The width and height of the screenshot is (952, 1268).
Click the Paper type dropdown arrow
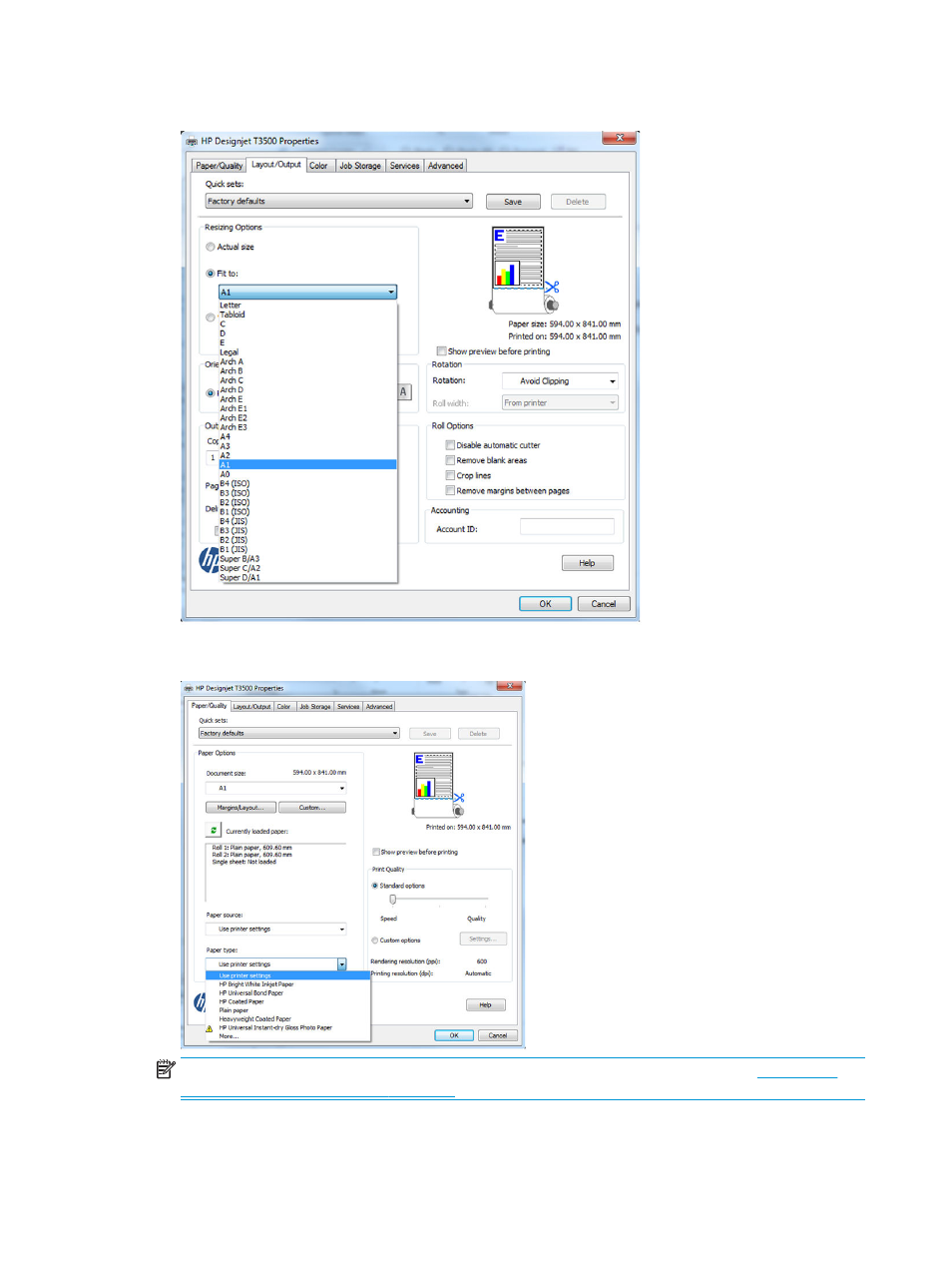coord(341,964)
